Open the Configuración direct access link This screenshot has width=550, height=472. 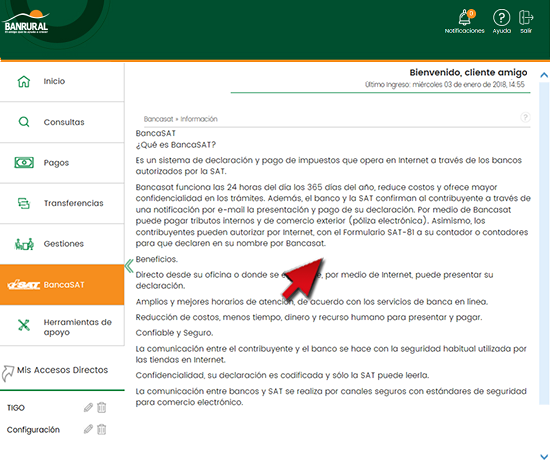coord(33,430)
